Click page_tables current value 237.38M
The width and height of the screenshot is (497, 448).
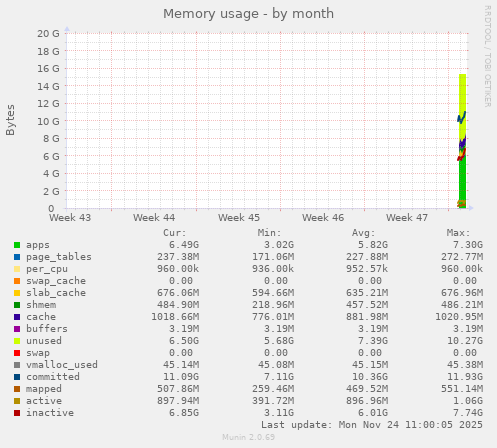(x=178, y=257)
